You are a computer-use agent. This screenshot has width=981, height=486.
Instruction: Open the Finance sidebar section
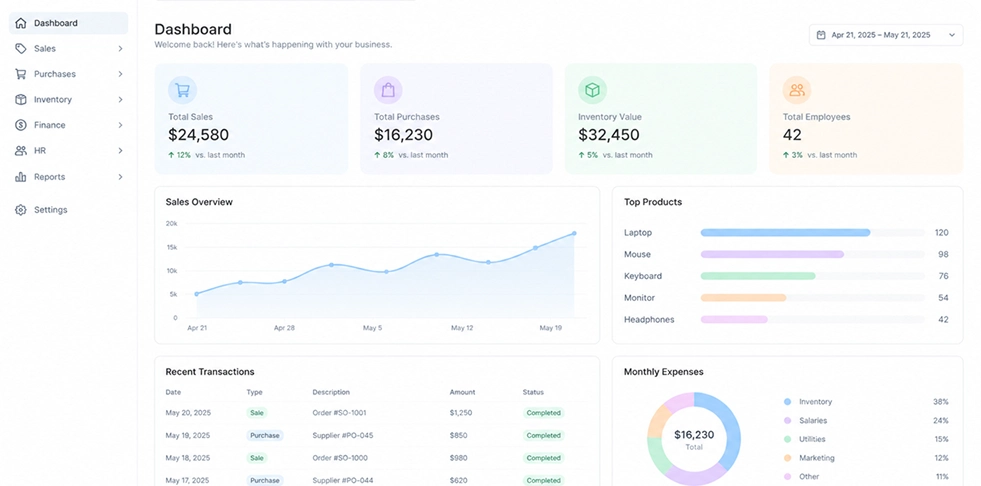click(68, 125)
